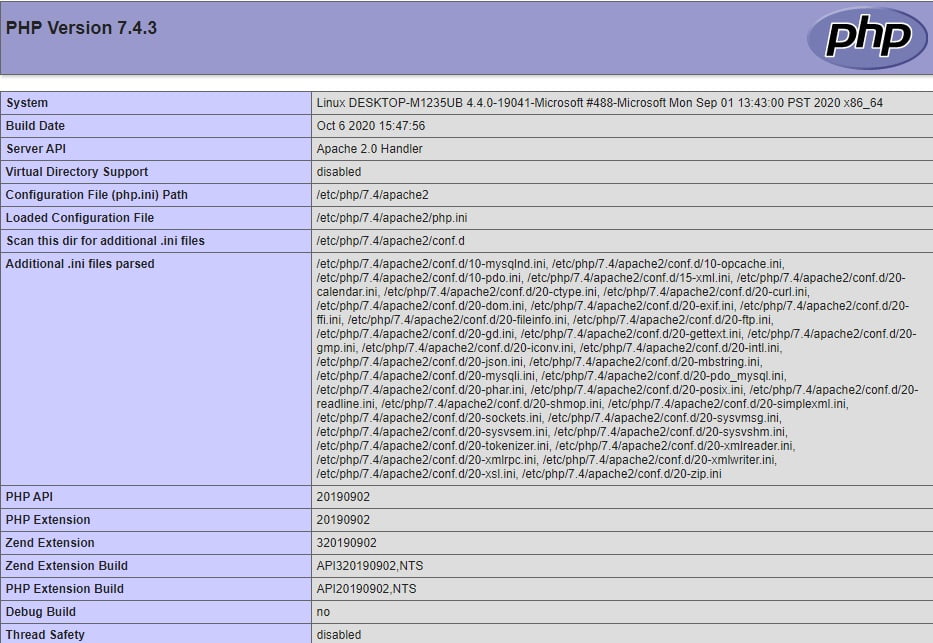This screenshot has height=643, width=933.
Task: Click the 'API320190902,NTS' value
Action: 370,566
